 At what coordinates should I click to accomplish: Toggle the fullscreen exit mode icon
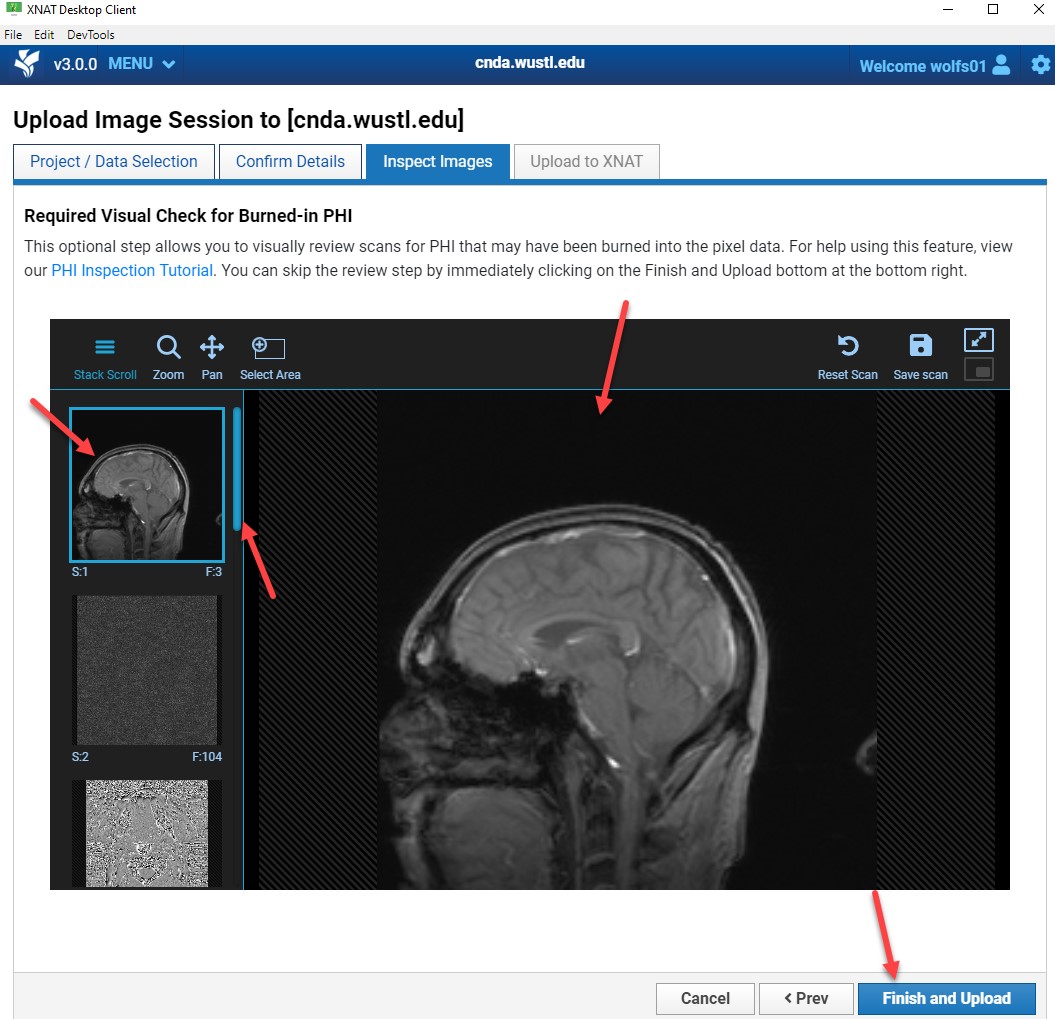click(x=978, y=369)
